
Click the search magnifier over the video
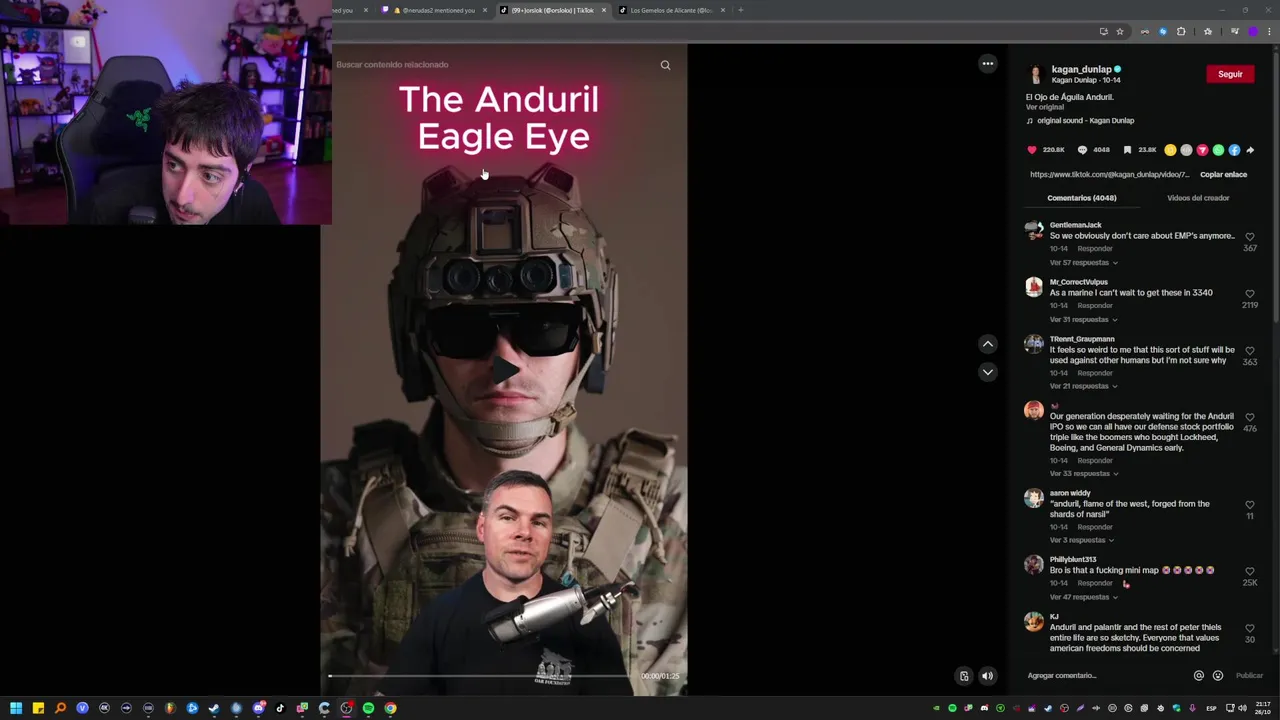(x=665, y=65)
